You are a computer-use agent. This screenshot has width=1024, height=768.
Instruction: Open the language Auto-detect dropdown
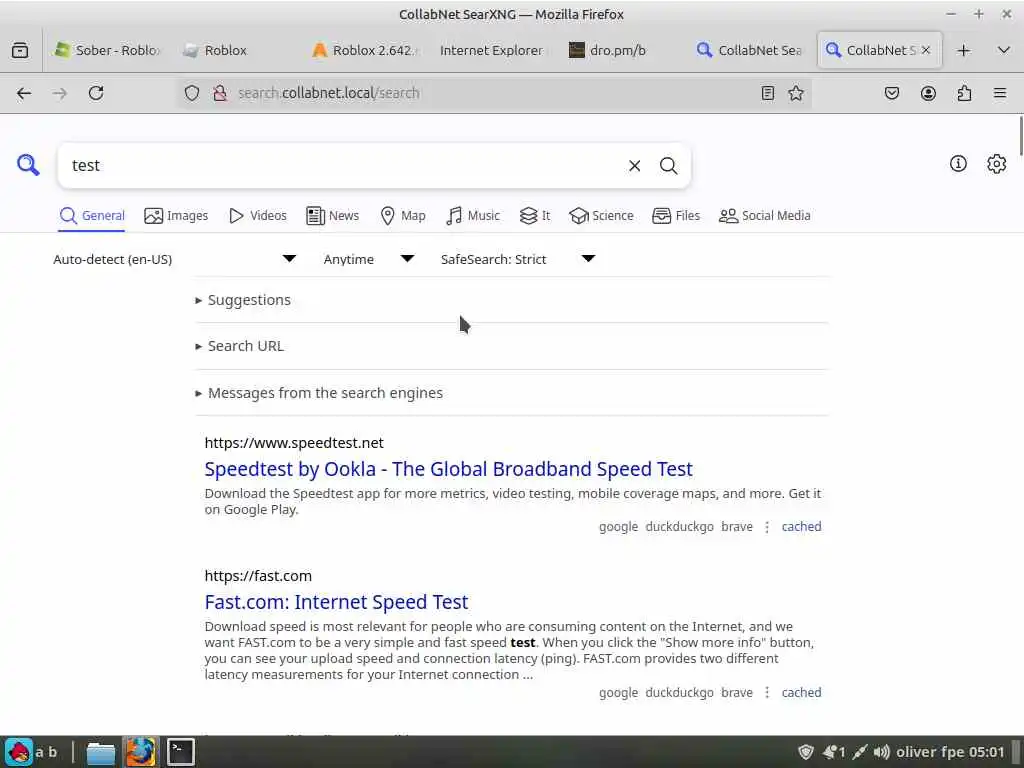point(175,259)
